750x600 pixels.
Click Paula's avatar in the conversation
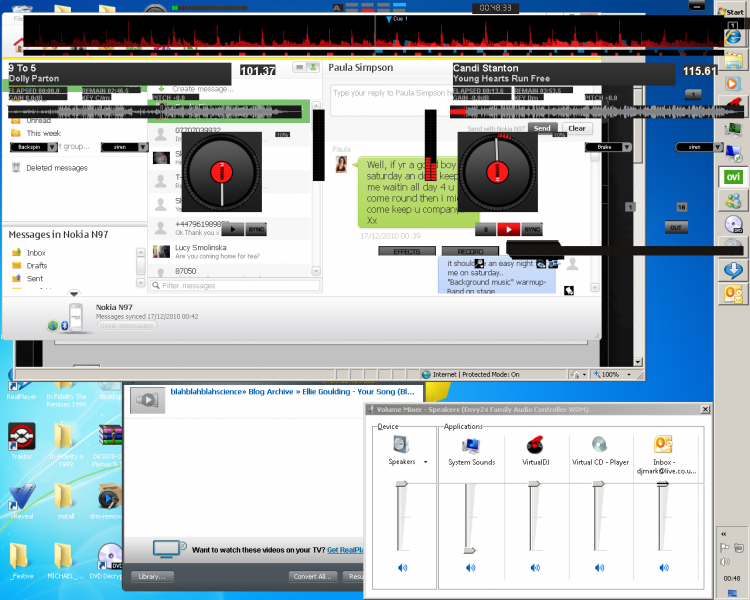pos(341,164)
